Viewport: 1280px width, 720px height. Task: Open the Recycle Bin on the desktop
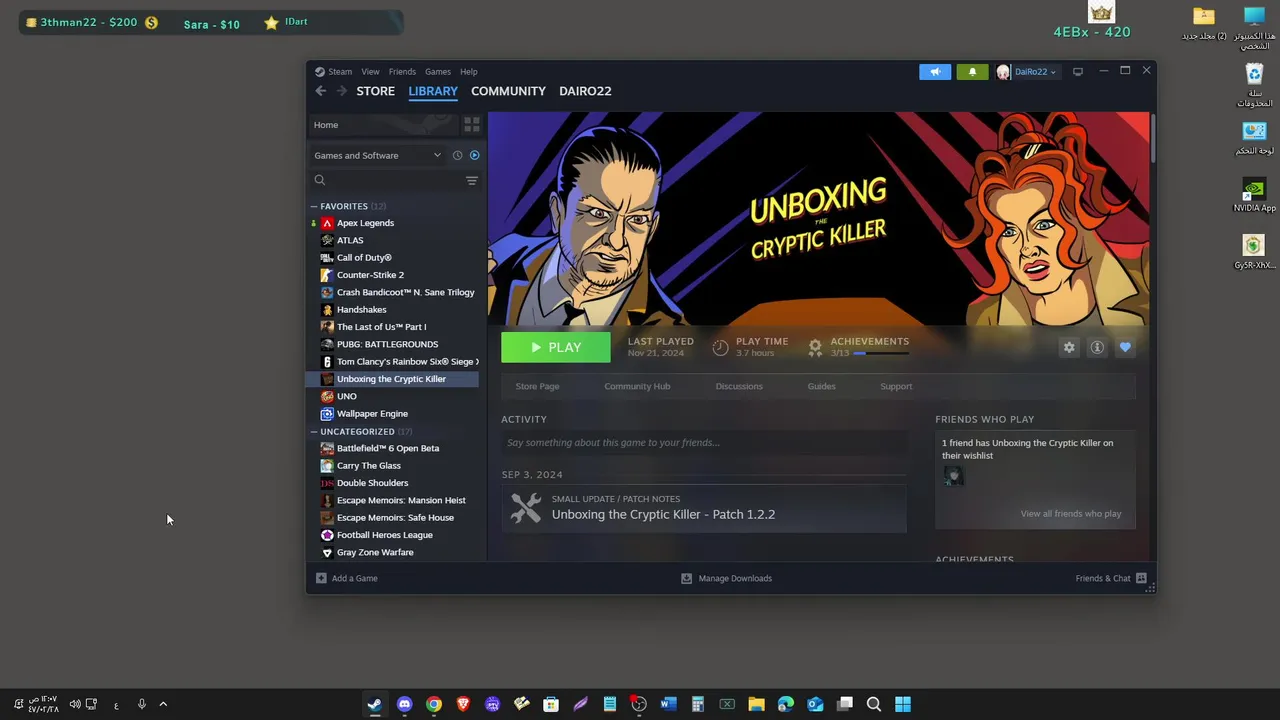(x=1254, y=85)
